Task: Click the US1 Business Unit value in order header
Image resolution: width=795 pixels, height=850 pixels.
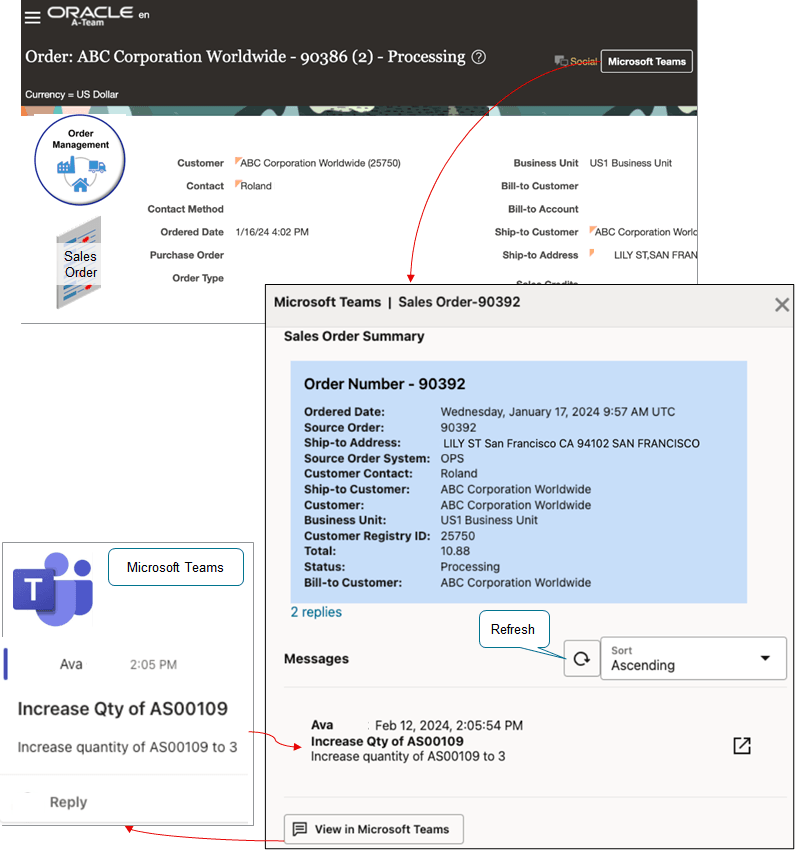Action: point(630,163)
